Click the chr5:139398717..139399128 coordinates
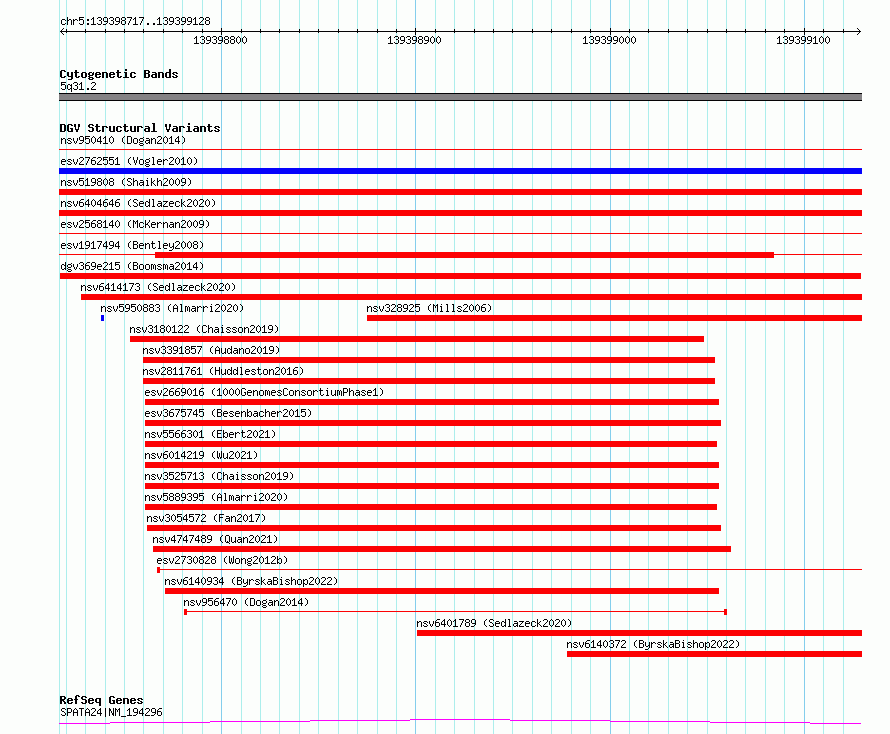Viewport: 890px width, 734px height. click(135, 22)
